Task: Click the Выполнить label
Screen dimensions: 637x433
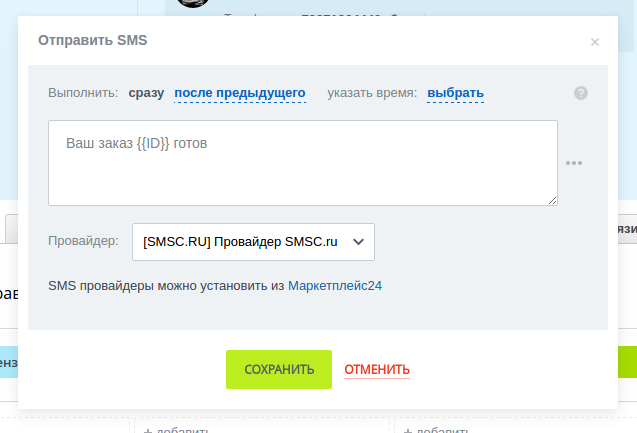Action: click(x=83, y=93)
